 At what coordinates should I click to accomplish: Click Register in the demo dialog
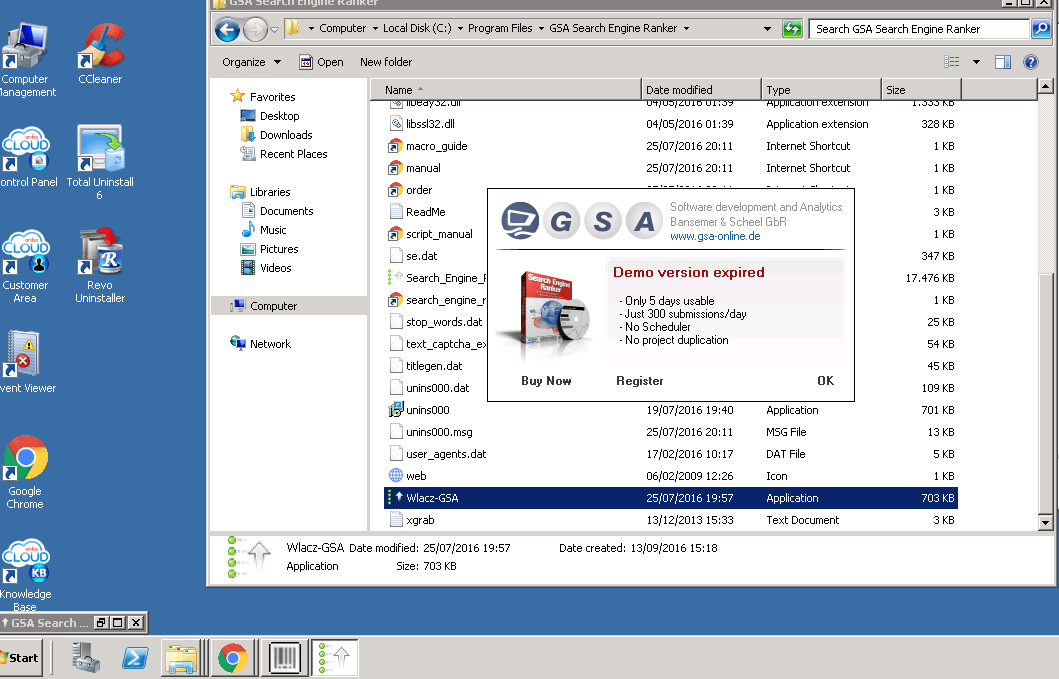pos(640,381)
